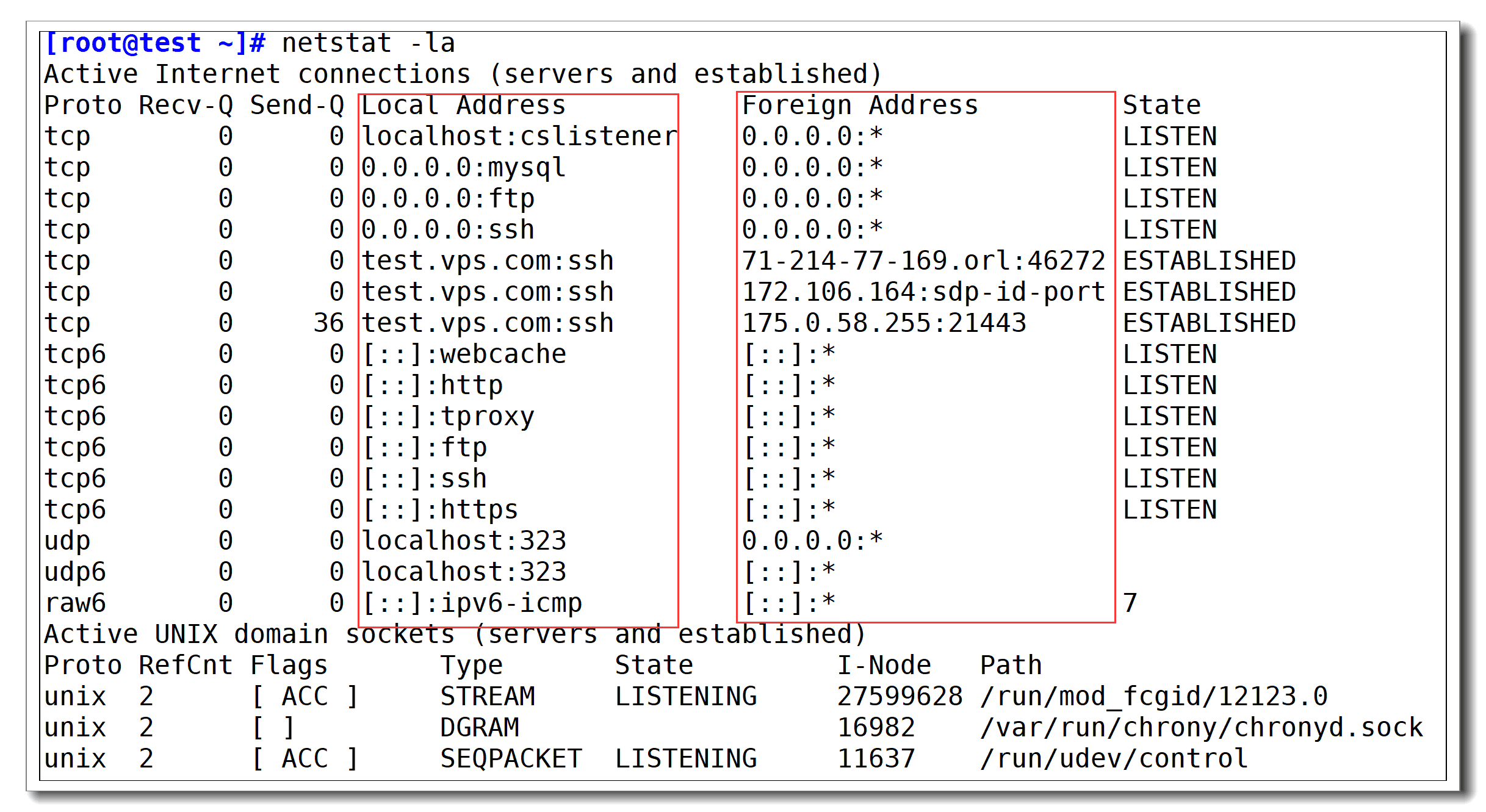The image size is (1486, 812).
Task: Click the 'Recv-Q' column header
Action: (186, 106)
